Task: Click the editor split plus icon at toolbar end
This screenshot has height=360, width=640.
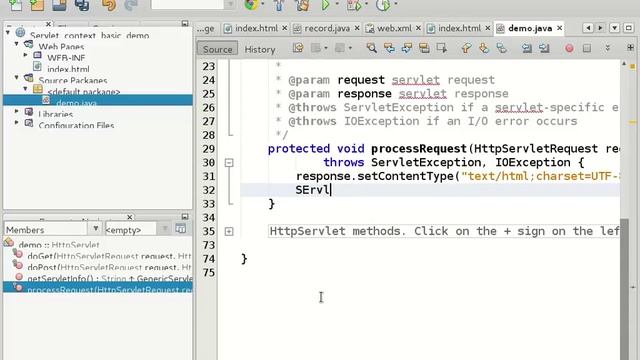Action: (x=630, y=48)
